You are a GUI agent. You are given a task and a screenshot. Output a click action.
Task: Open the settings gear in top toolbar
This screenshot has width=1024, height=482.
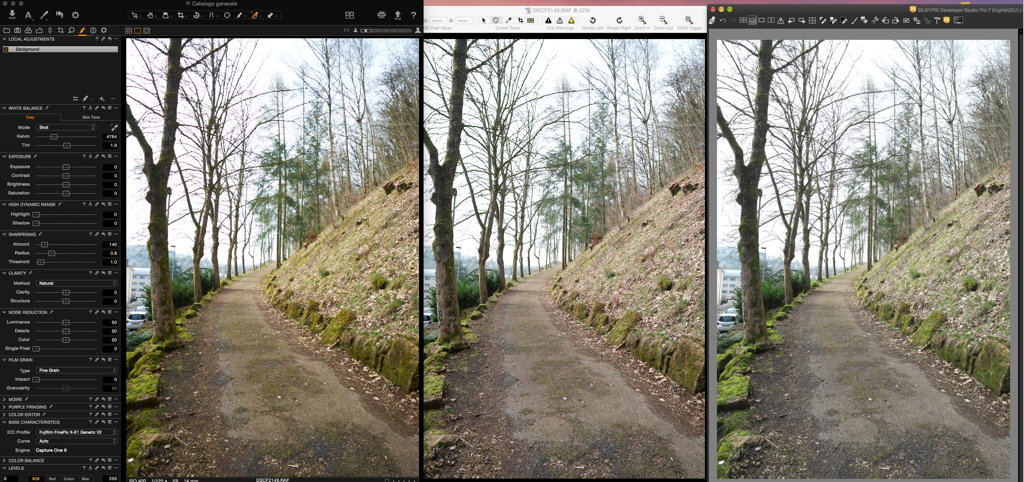click(x=75, y=15)
